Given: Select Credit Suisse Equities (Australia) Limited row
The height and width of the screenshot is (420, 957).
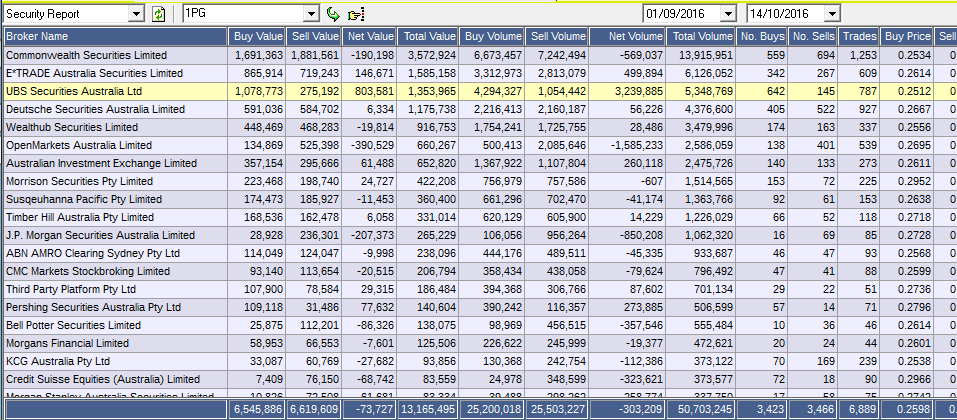Looking at the screenshot, I should click(478, 379).
